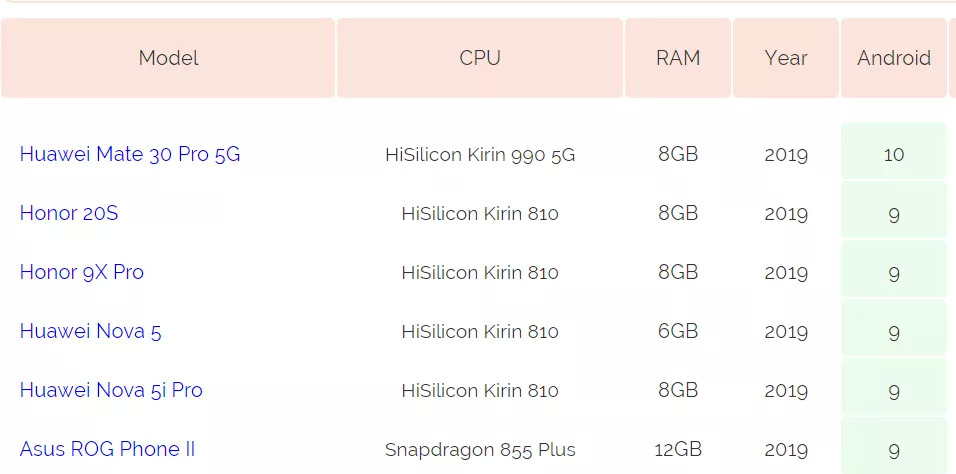Click Kirin 810 CPU for Honor 9X Pro
This screenshot has width=956, height=474.
click(480, 273)
